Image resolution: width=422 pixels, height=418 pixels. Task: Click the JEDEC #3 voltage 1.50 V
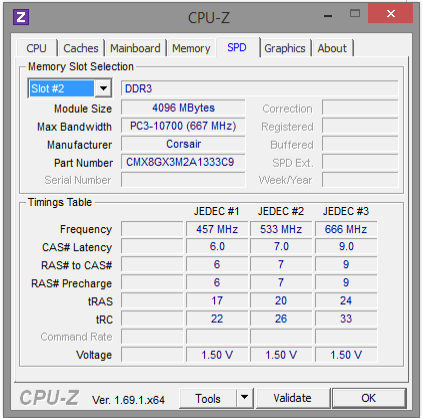346,355
